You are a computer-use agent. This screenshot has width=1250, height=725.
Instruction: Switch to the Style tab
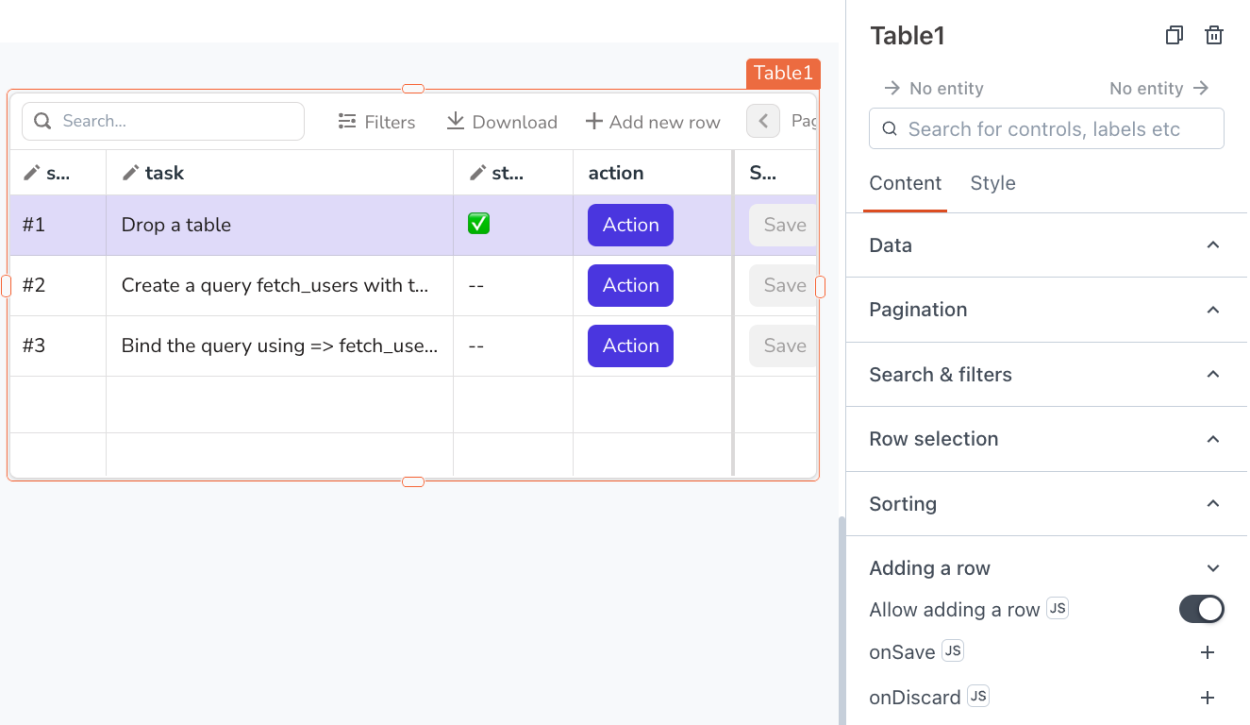point(992,183)
